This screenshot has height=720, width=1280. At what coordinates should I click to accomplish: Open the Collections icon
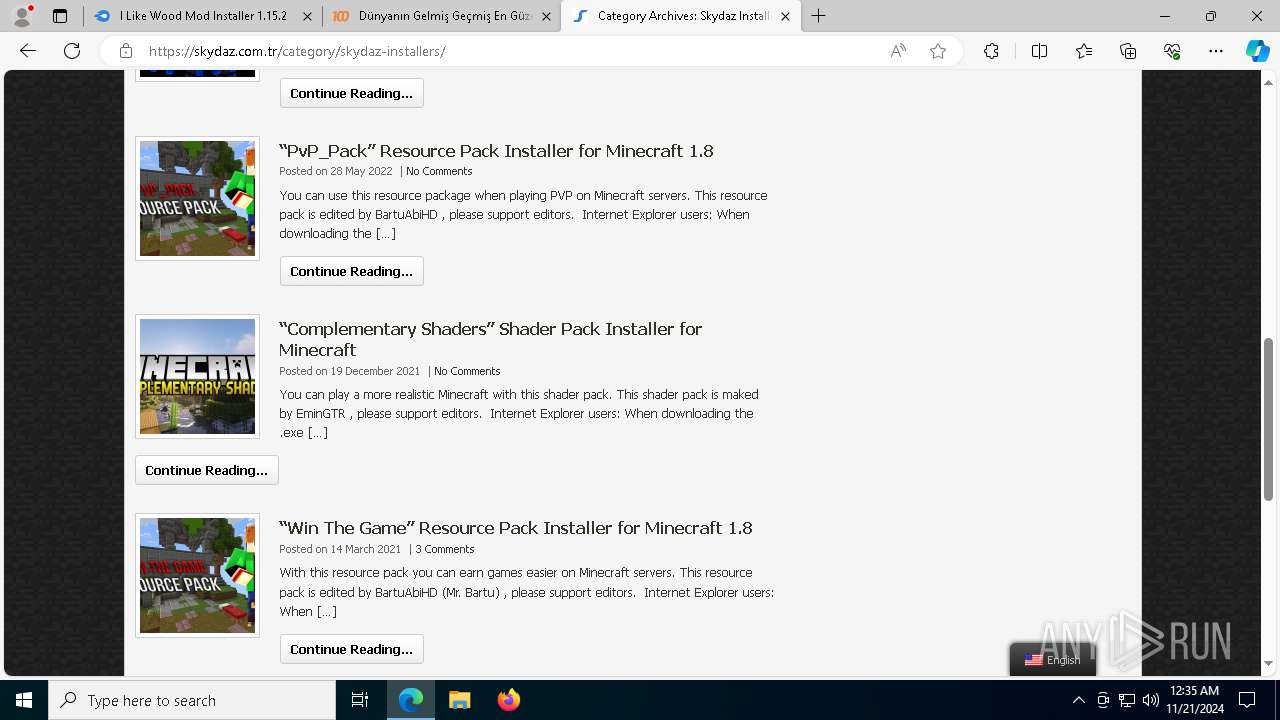pos(1128,51)
